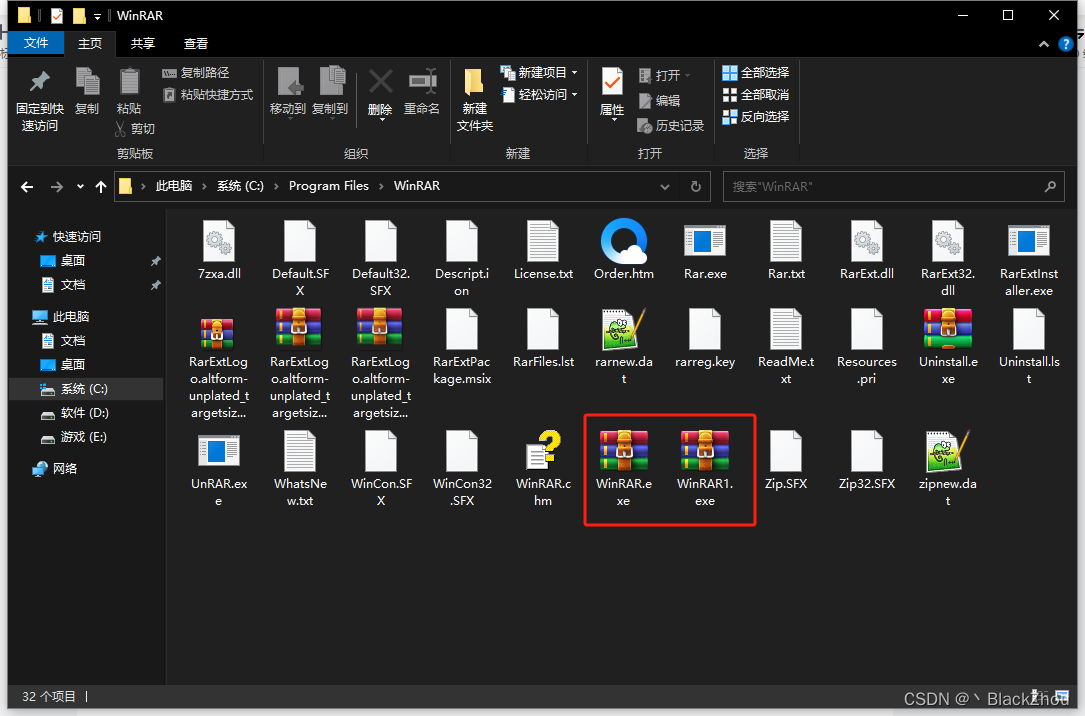
Task: Click the Help question mark icon
Action: (1066, 44)
